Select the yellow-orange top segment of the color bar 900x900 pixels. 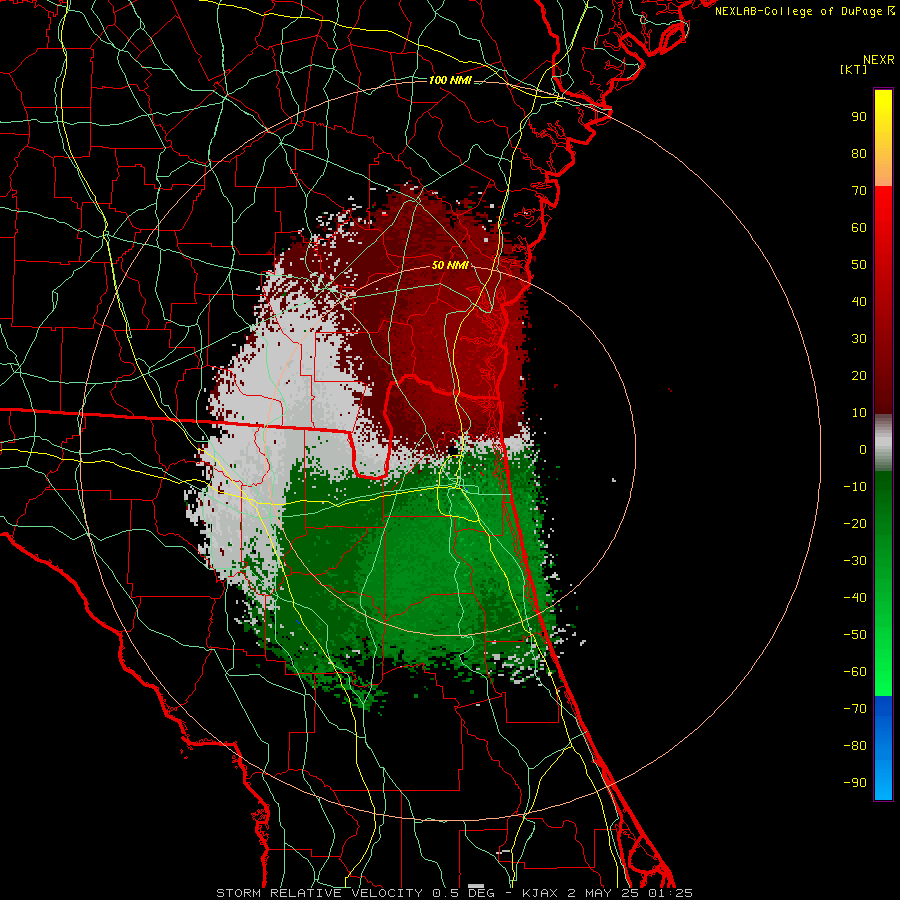[x=883, y=138]
